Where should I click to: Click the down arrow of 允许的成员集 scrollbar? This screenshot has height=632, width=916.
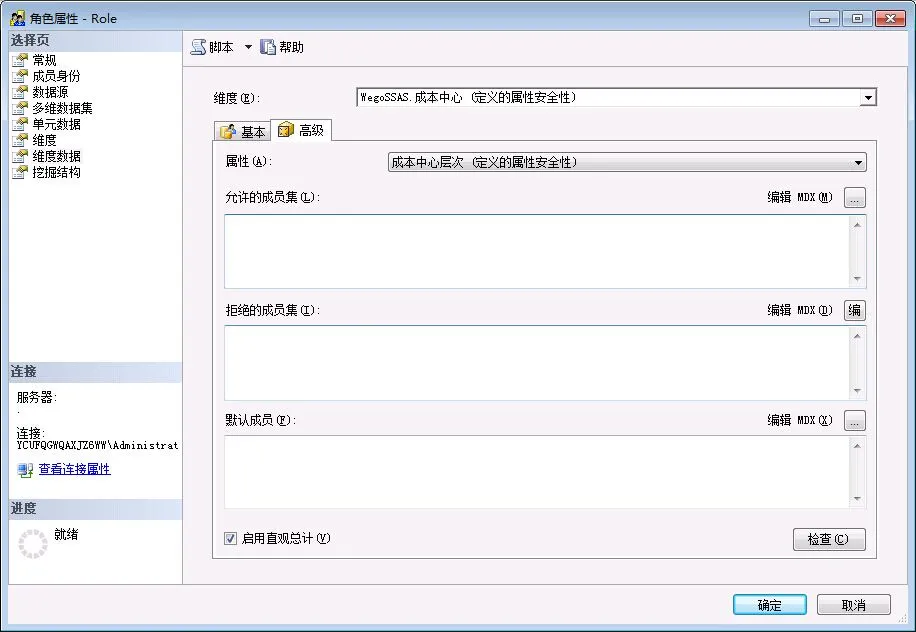pos(857,279)
